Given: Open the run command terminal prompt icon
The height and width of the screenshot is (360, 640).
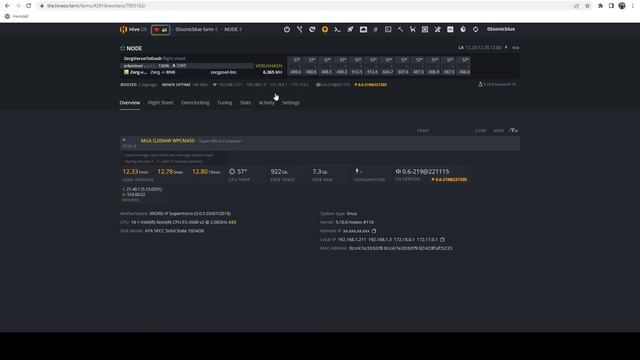Looking at the screenshot, I should pyautogui.click(x=338, y=29).
